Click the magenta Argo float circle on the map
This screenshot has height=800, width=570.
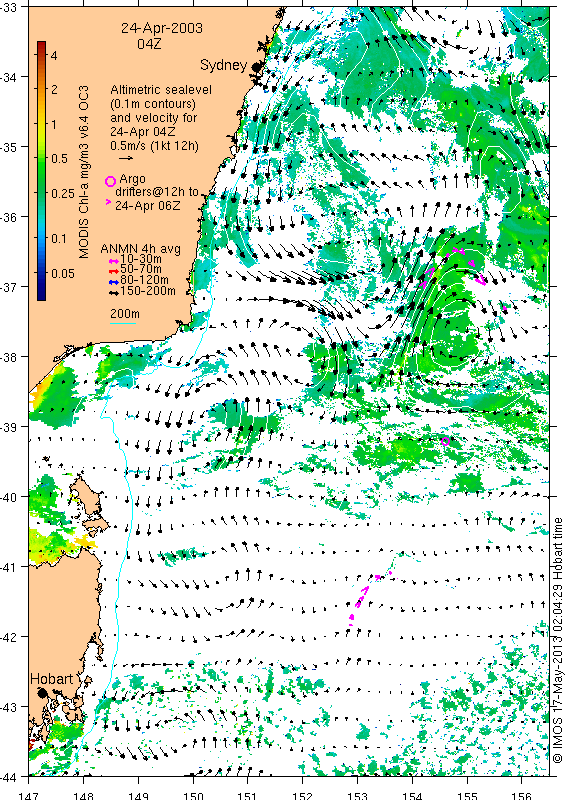445,441
